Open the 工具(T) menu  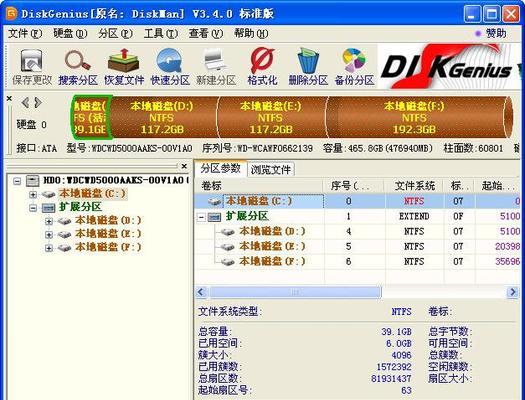(160, 33)
